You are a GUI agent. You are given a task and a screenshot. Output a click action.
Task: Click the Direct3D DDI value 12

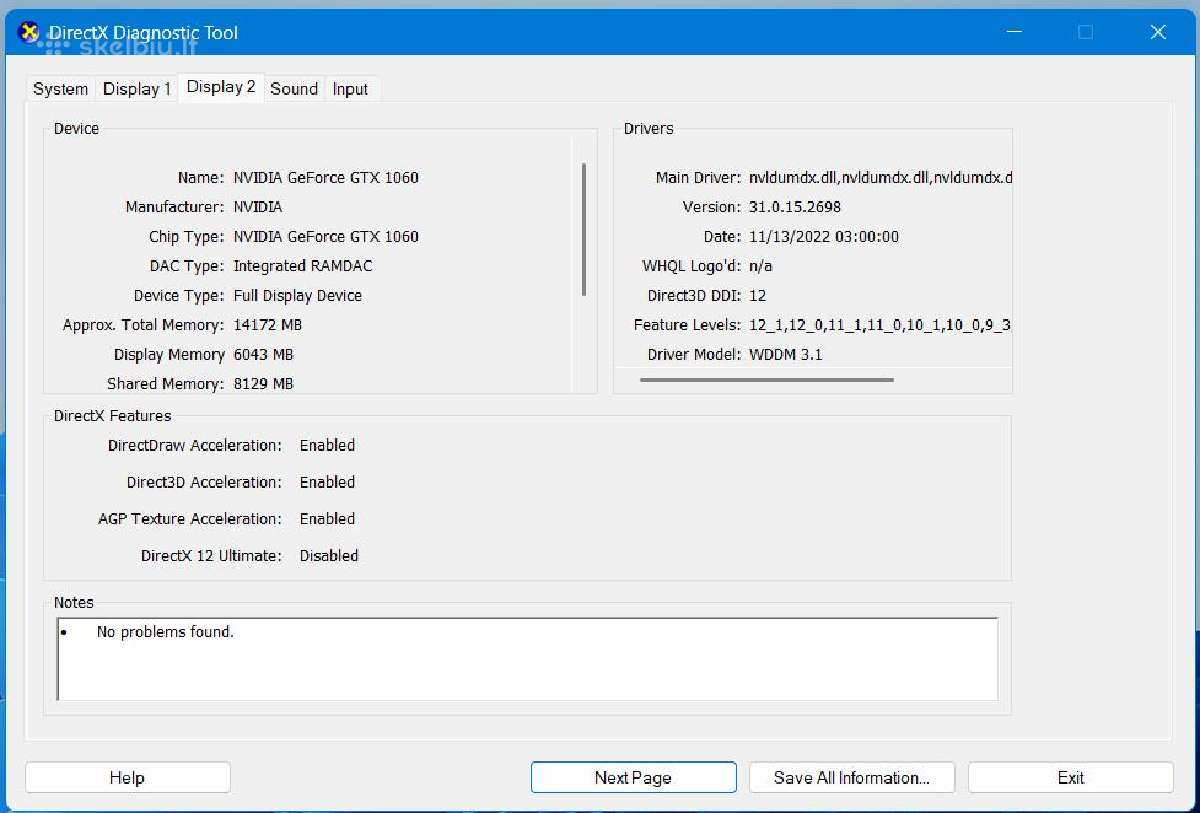757,296
